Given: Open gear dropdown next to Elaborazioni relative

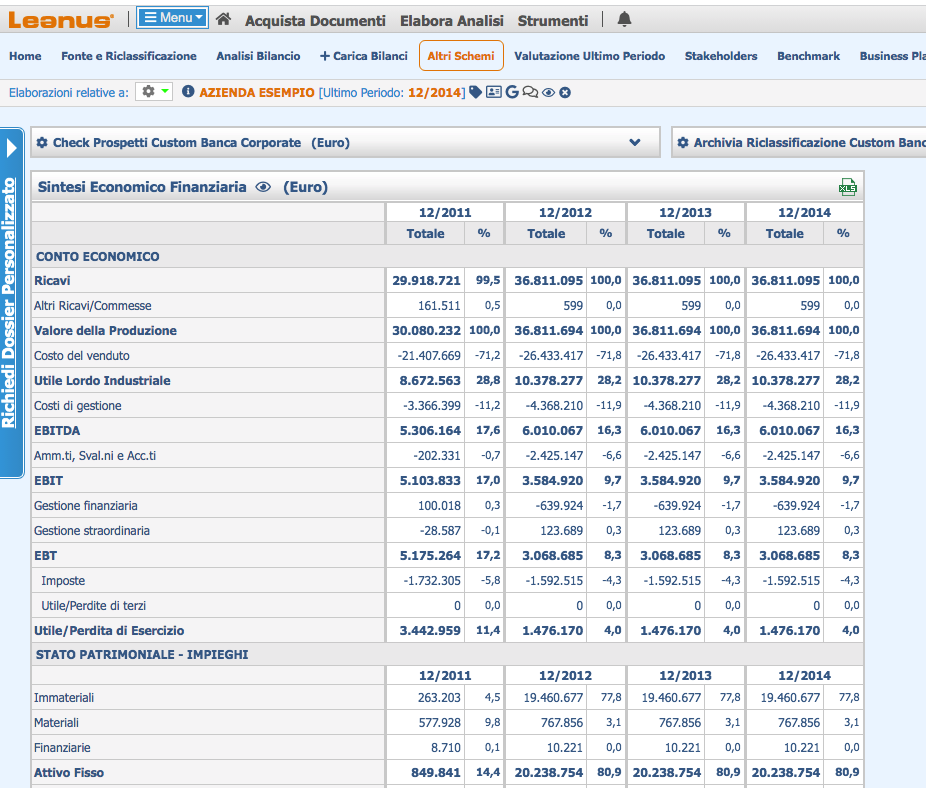Looking at the screenshot, I should click(154, 92).
